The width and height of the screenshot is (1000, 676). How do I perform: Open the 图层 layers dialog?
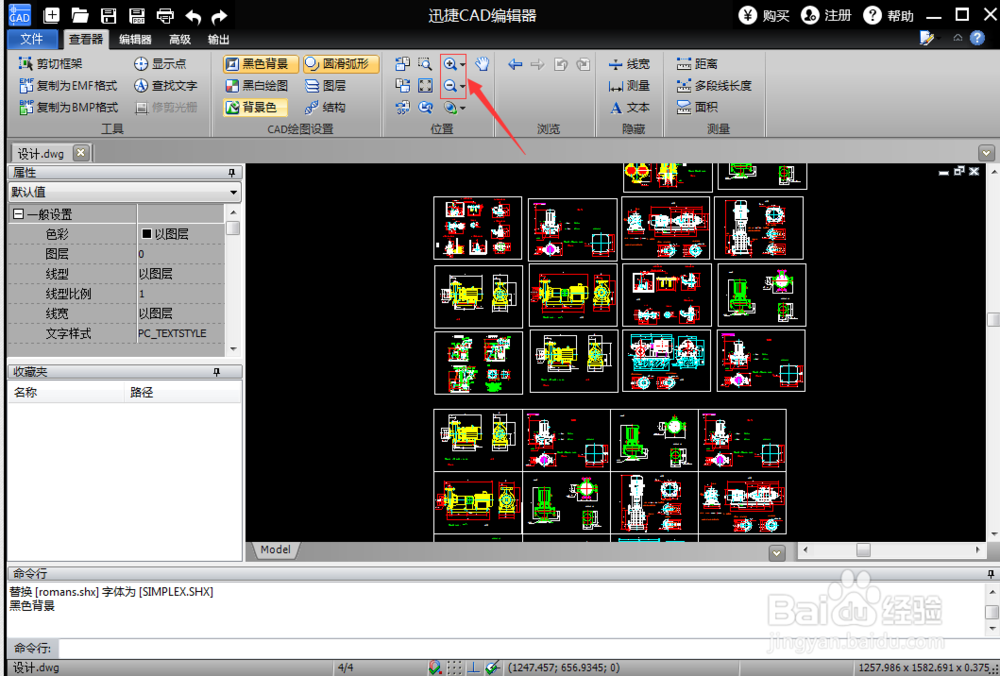[x=325, y=85]
